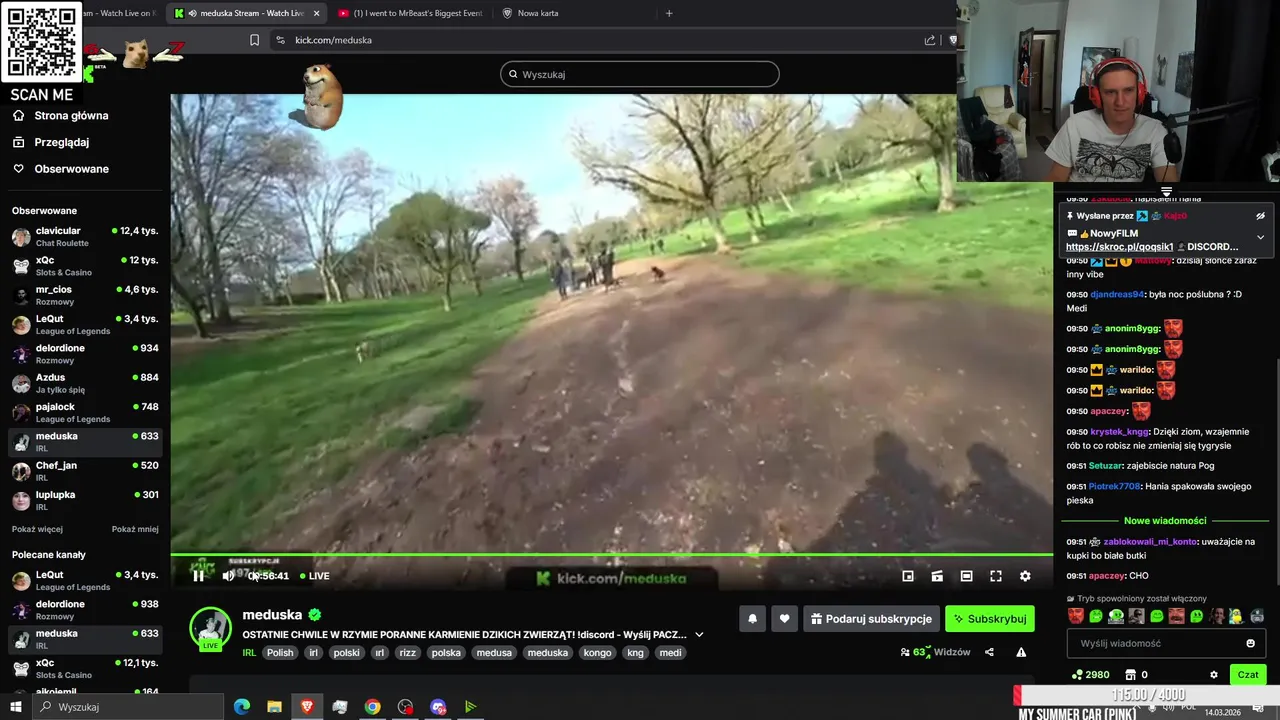Open mr_cios channel in sidebar
Image resolution: width=1280 pixels, height=720 pixels.
pos(85,295)
